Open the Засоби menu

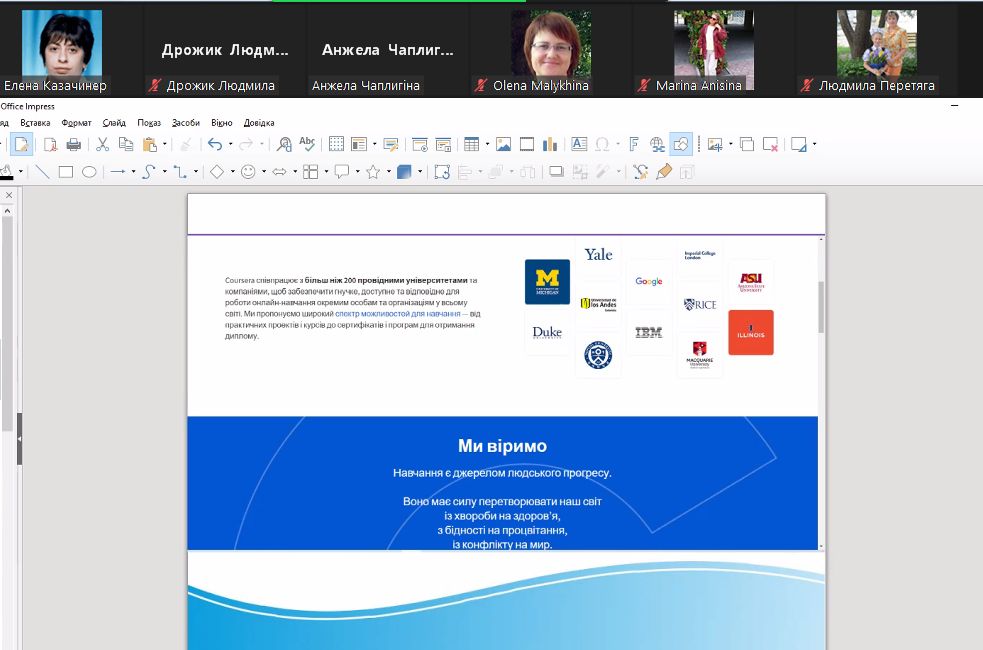point(186,123)
